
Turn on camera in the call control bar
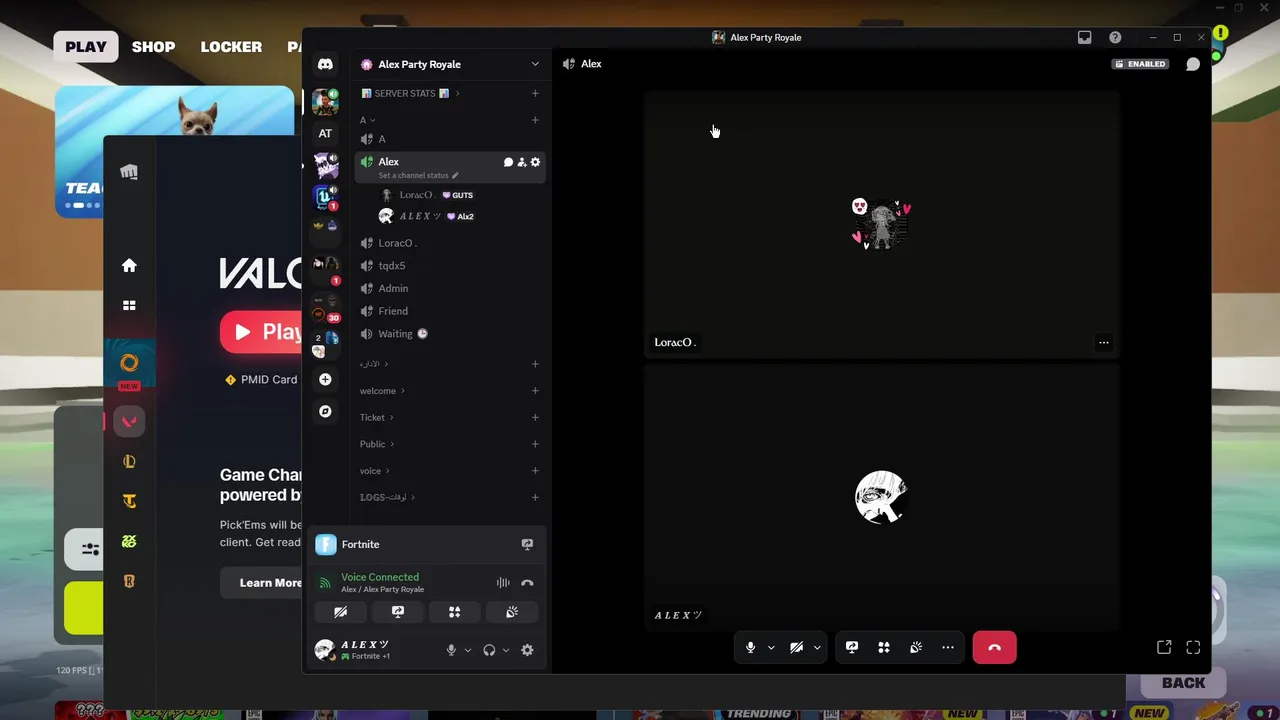click(x=796, y=647)
